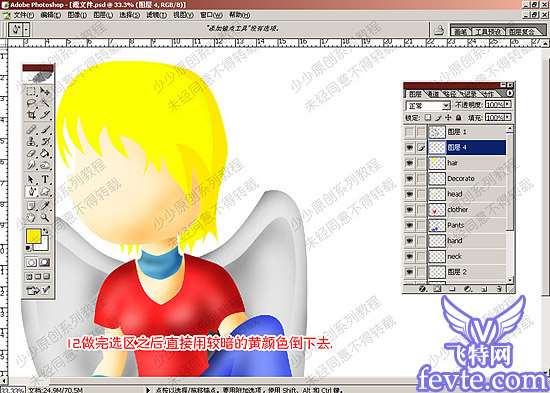Click the clother layer thumbnail

point(437,209)
